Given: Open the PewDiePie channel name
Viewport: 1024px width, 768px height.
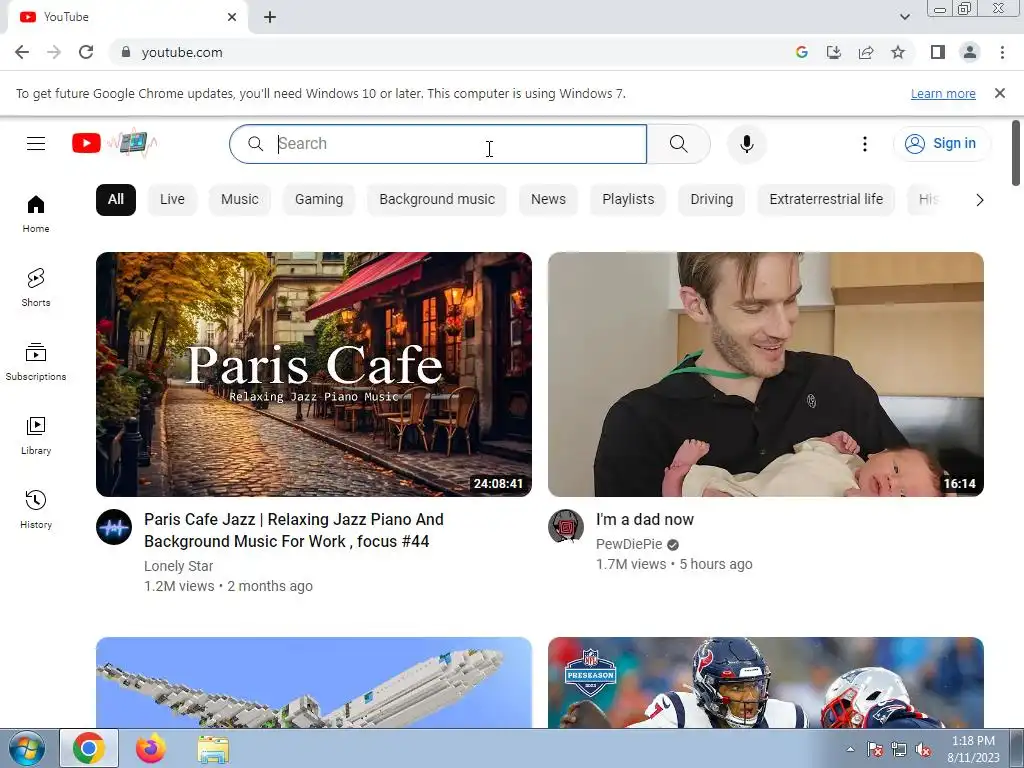Looking at the screenshot, I should (x=629, y=544).
